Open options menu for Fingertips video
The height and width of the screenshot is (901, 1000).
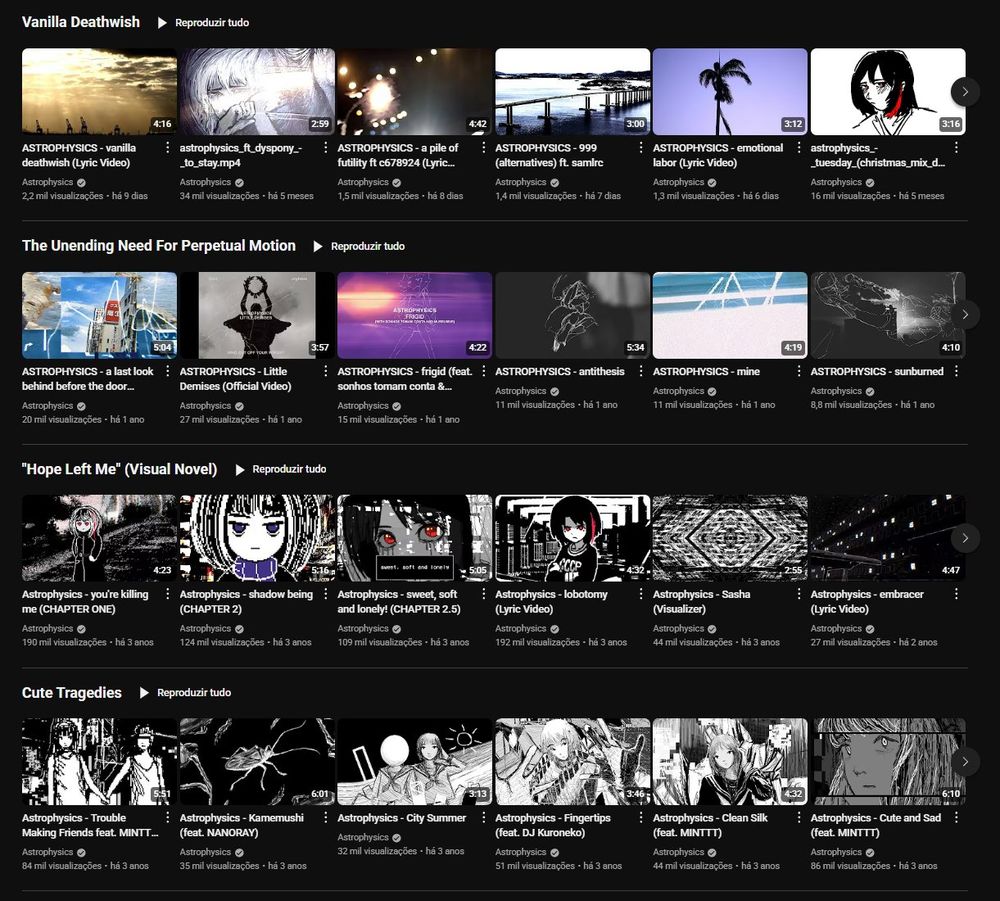(x=641, y=817)
